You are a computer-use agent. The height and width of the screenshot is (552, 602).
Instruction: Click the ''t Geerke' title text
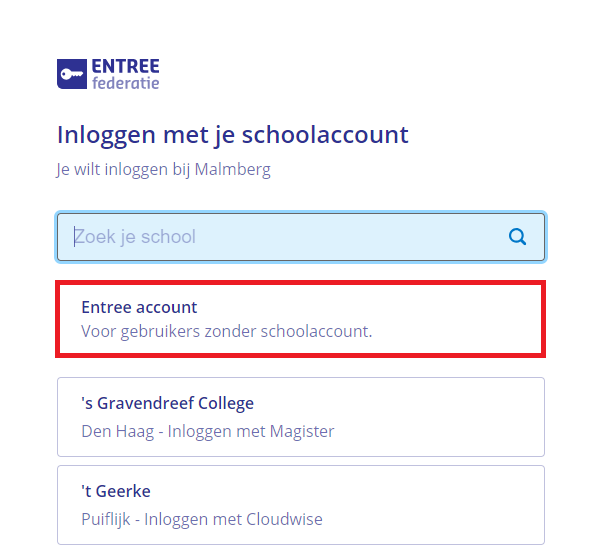pos(116,491)
